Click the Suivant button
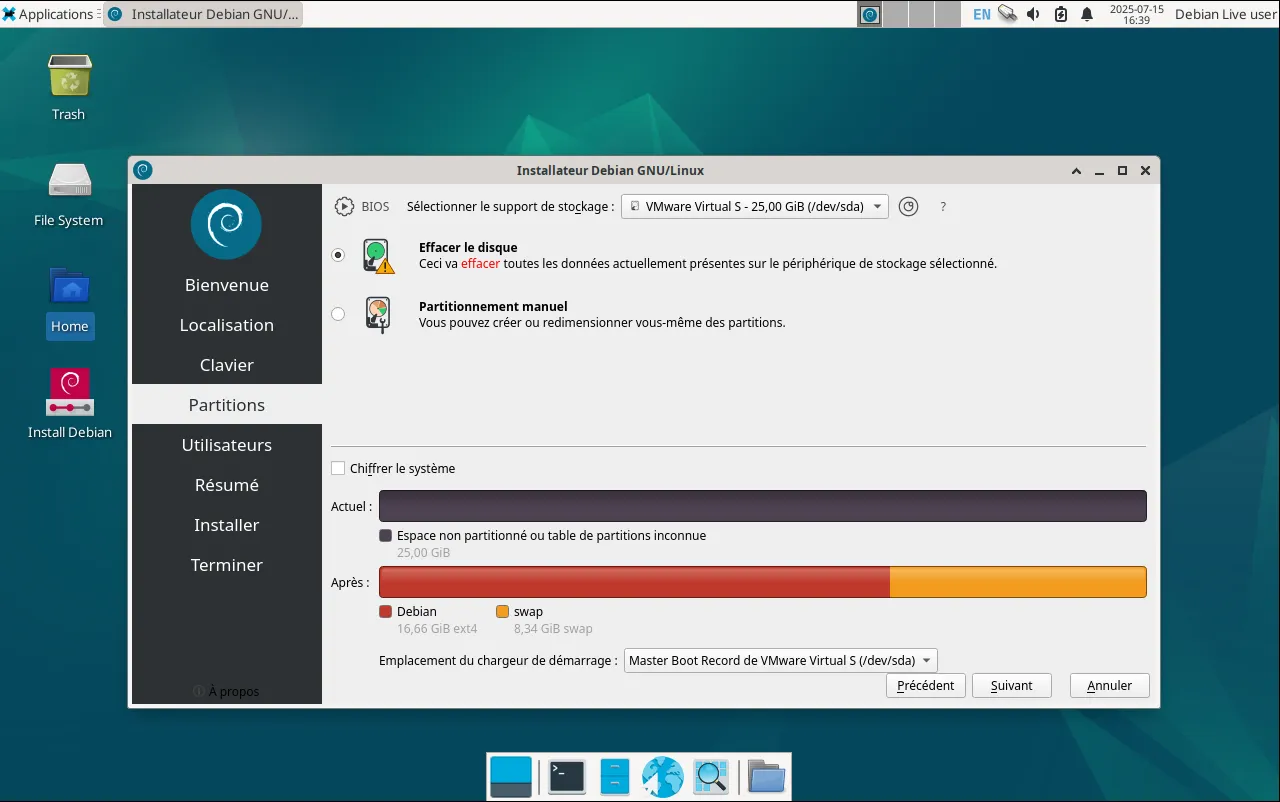The height and width of the screenshot is (802, 1280). coord(1011,686)
